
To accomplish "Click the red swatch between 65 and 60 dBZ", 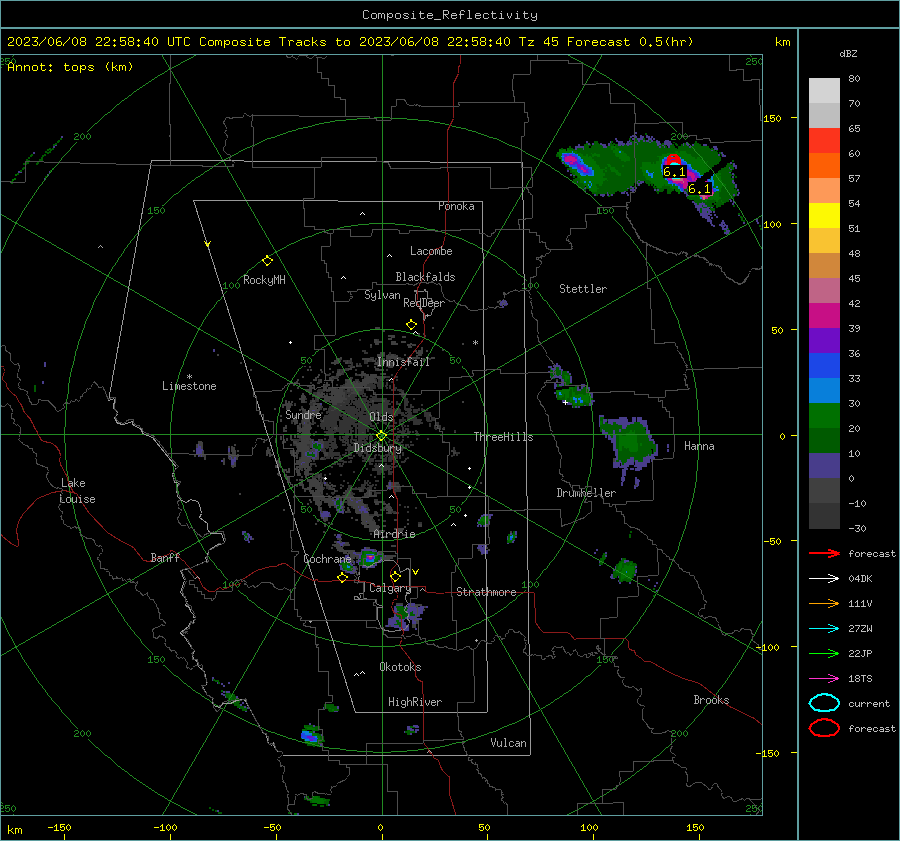I will click(x=824, y=141).
